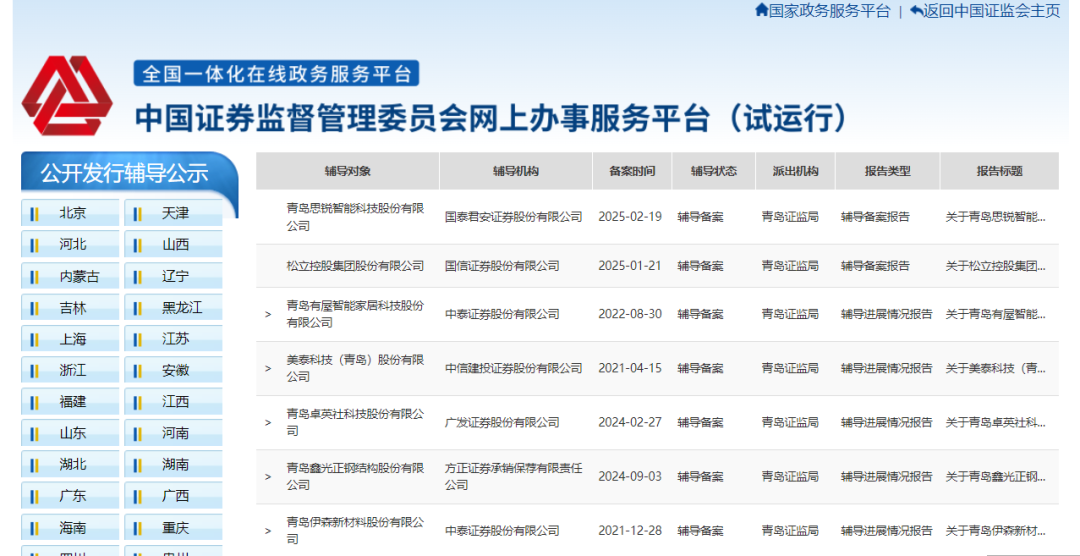Click 中信建投证券股份有限公司 cell

[x=513, y=369]
